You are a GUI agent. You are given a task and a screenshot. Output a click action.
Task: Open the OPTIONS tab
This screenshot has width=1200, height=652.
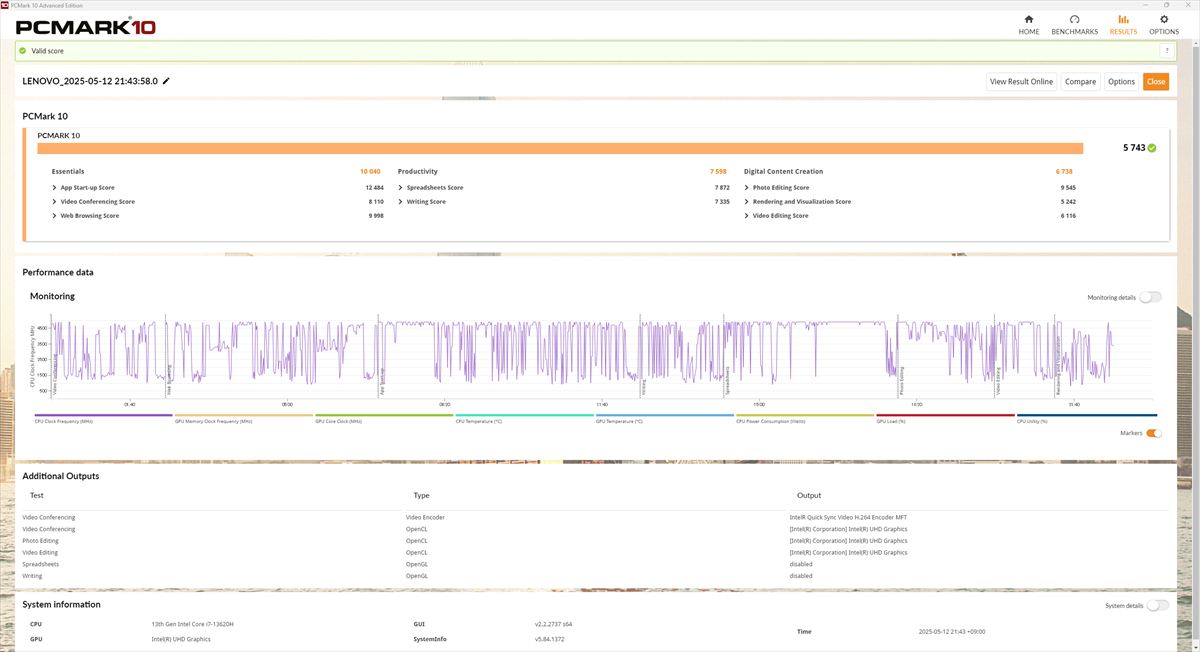1164,25
